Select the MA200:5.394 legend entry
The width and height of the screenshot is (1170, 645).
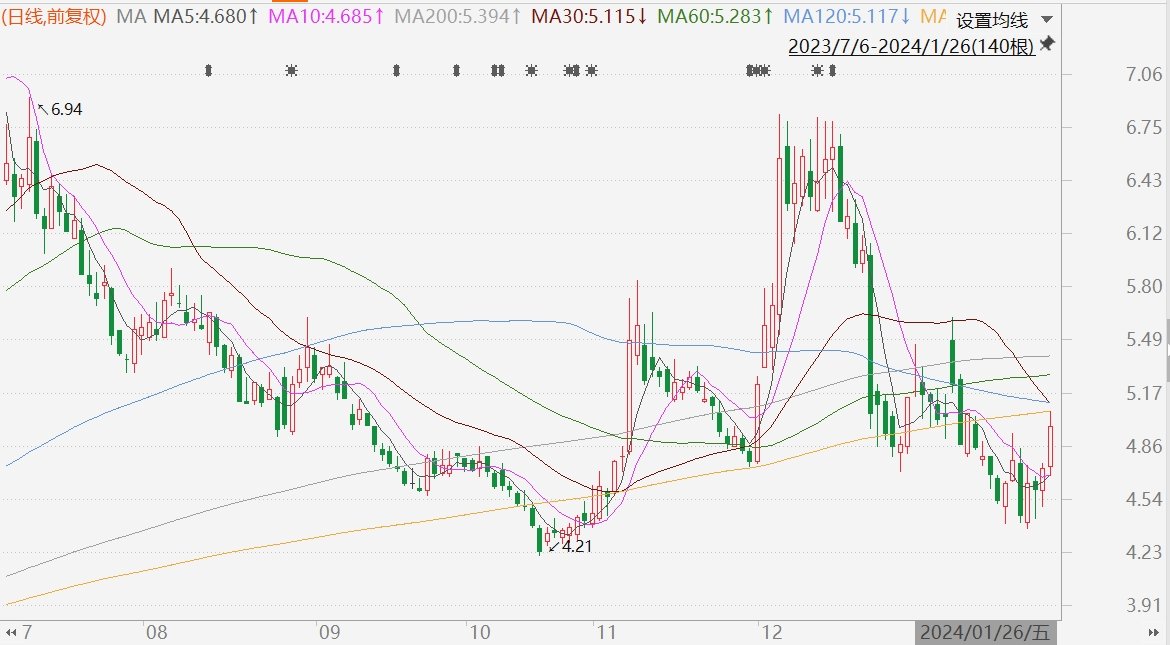pos(457,16)
